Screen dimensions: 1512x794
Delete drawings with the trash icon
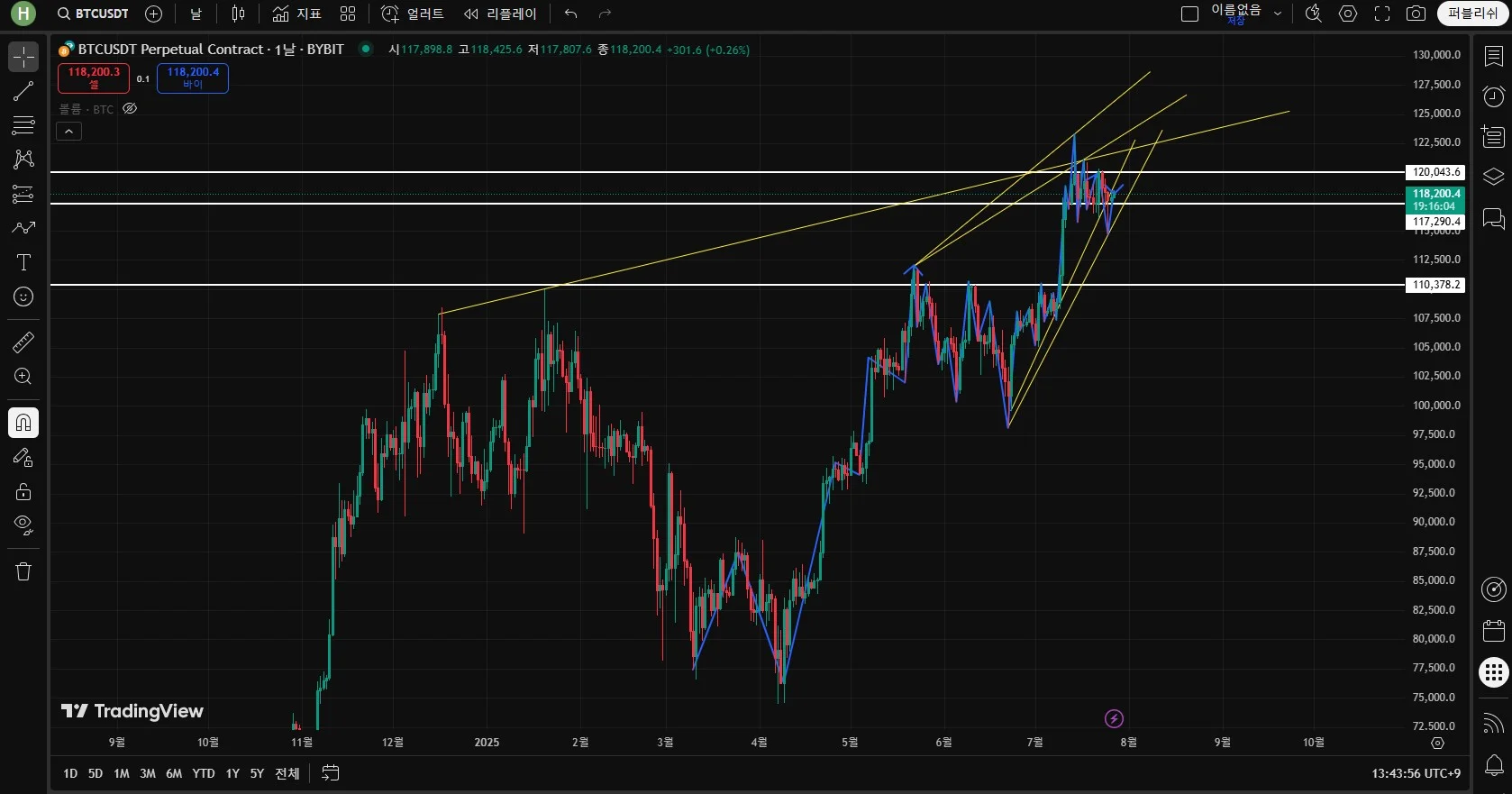point(23,571)
